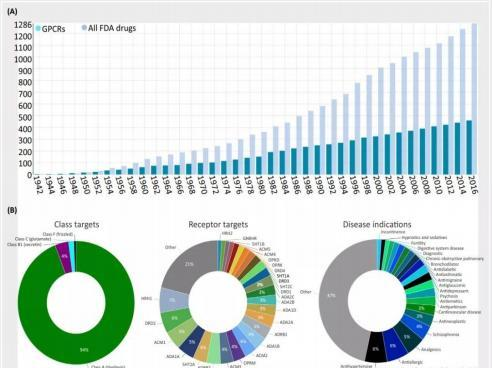Click the DRD2 label beside Receptor targets

pyautogui.click(x=150, y=323)
